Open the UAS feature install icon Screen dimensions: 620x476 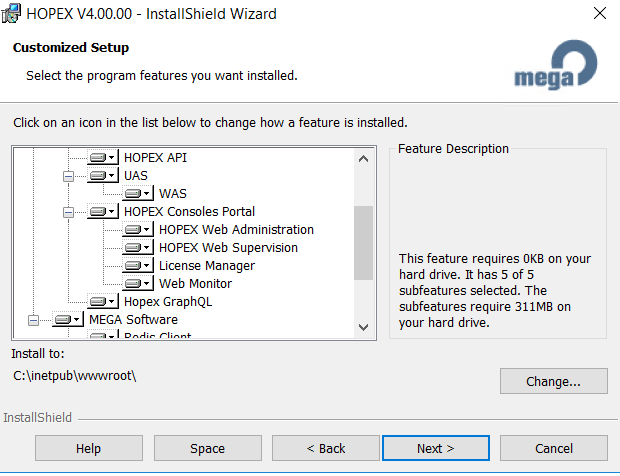coord(102,176)
